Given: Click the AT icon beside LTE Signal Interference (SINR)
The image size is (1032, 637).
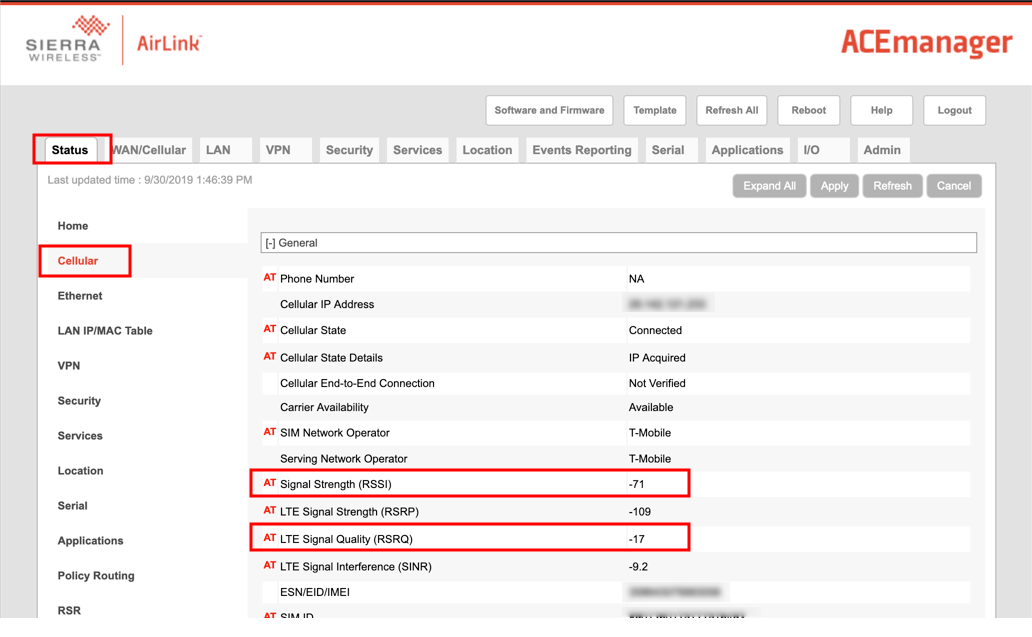Looking at the screenshot, I should (x=269, y=565).
